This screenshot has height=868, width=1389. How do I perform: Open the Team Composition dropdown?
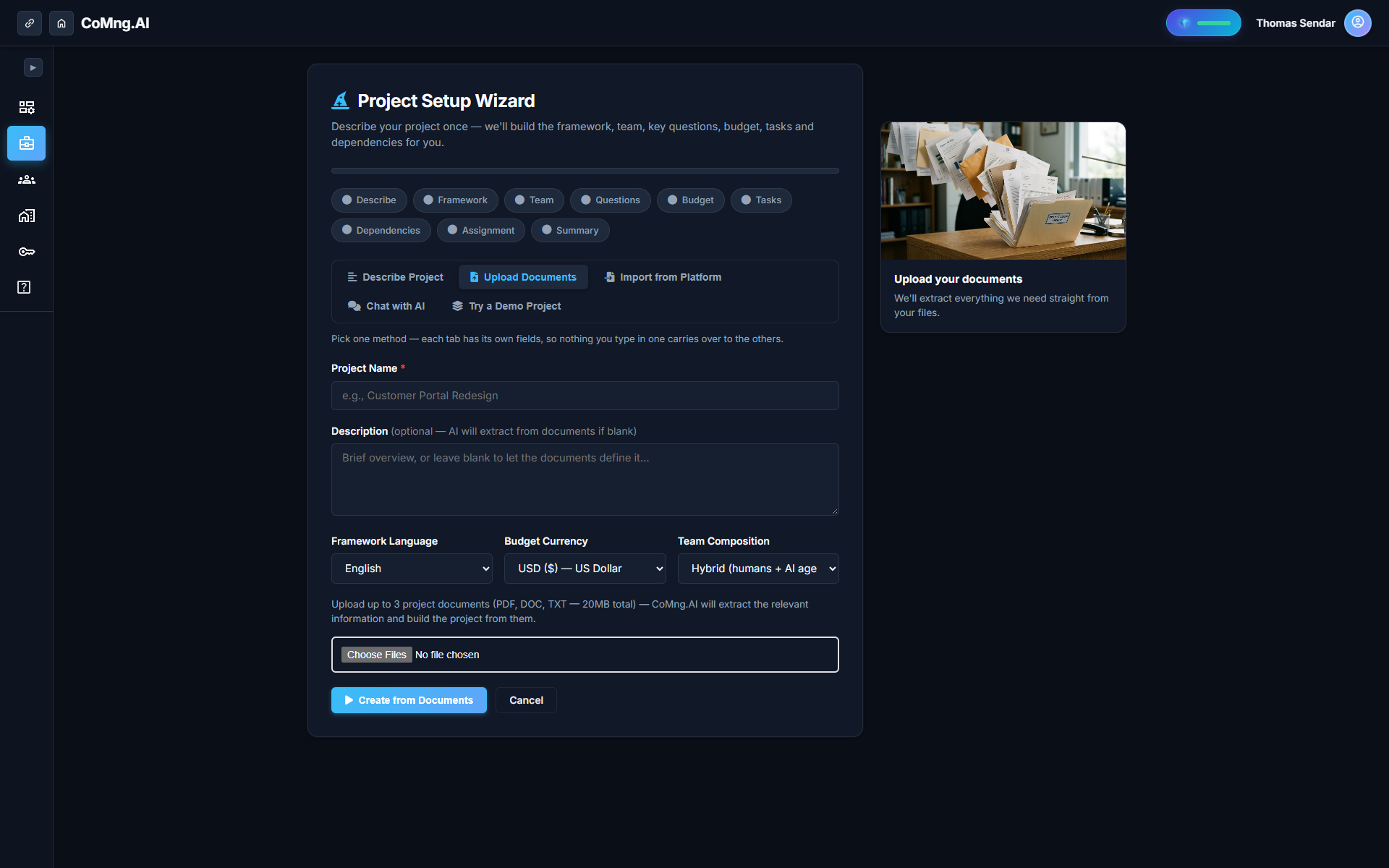tap(758, 569)
